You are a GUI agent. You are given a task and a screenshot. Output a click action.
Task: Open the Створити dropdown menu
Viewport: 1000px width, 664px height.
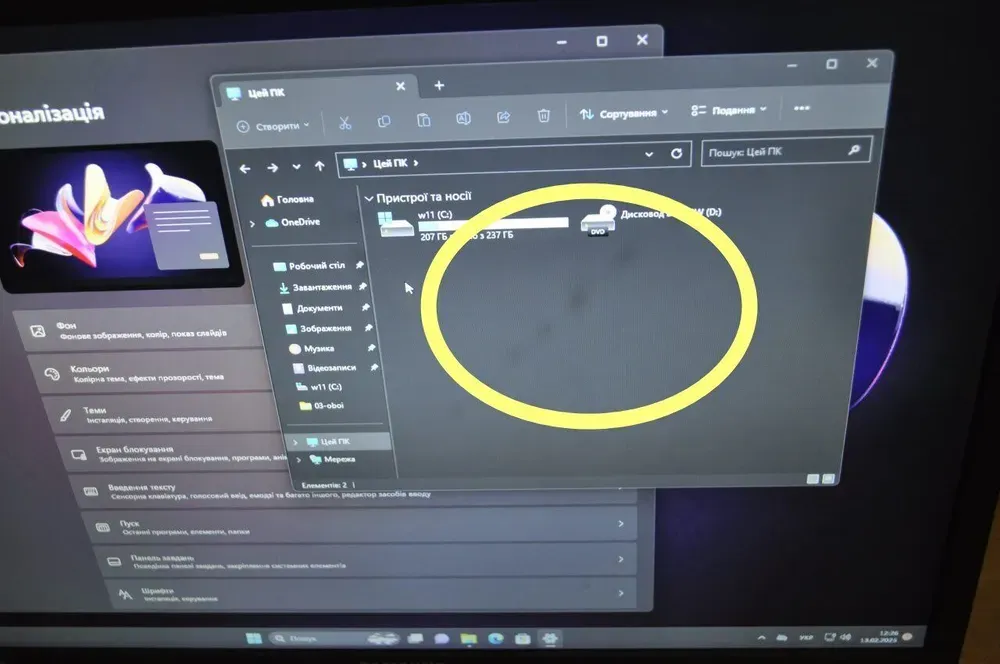(273, 126)
